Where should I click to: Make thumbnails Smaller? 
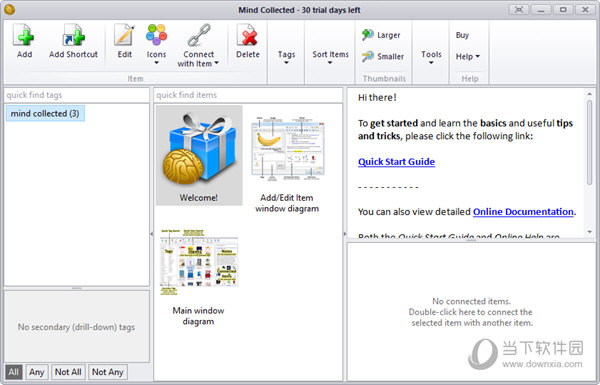[x=383, y=56]
